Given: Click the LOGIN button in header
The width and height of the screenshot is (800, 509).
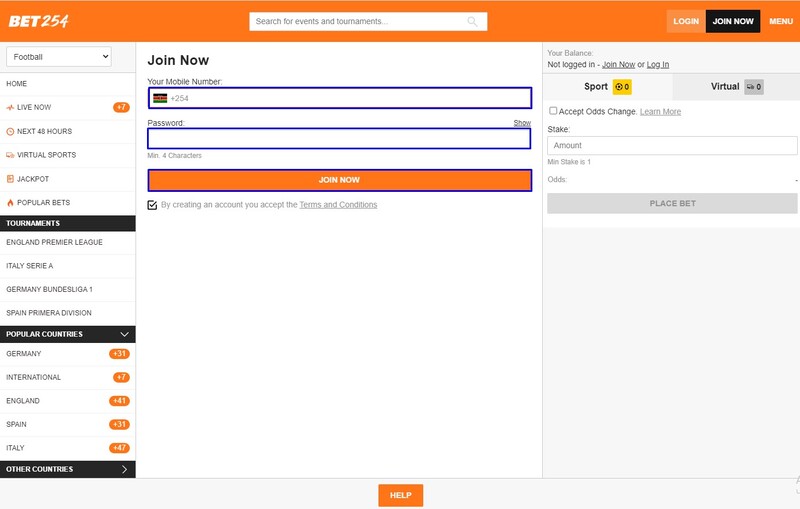Looking at the screenshot, I should 686,21.
